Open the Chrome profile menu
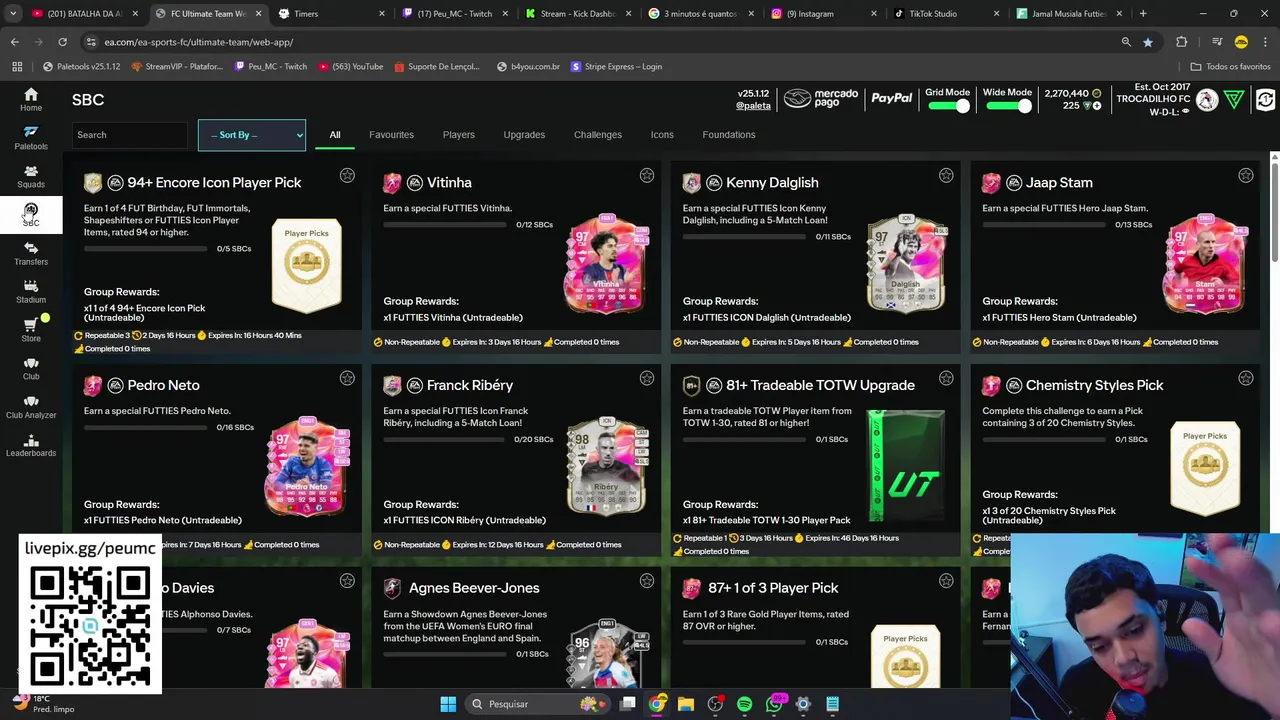1280x720 pixels. tap(1241, 42)
